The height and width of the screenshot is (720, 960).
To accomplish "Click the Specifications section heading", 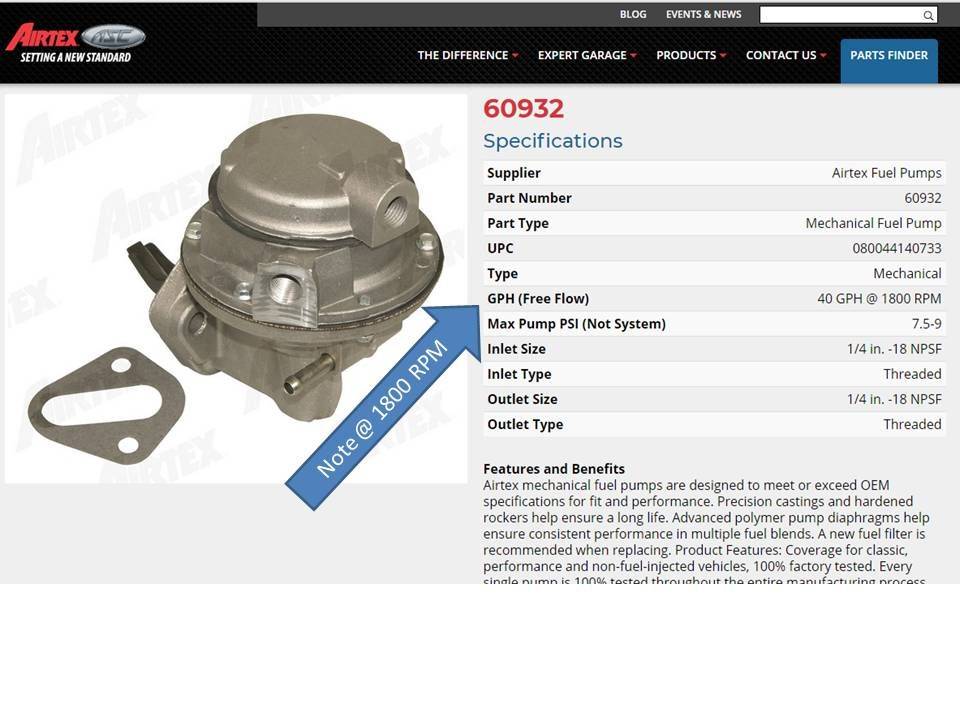I will [552, 141].
